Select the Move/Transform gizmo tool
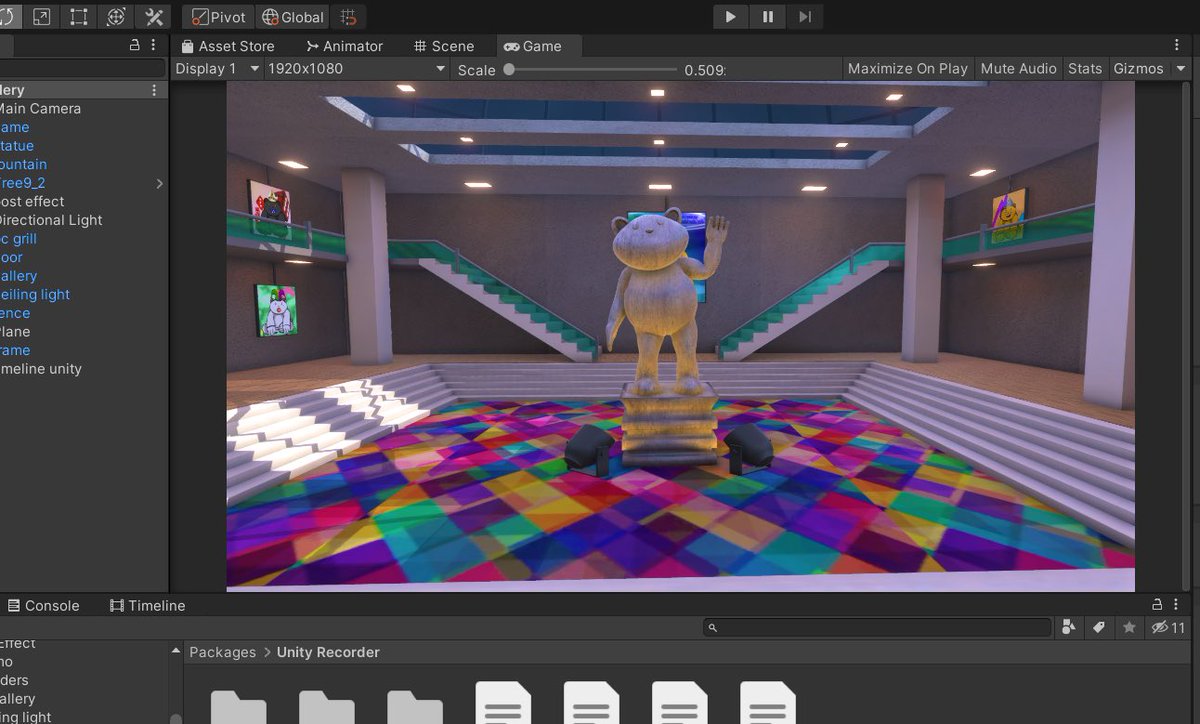This screenshot has height=724, width=1200. (x=115, y=16)
